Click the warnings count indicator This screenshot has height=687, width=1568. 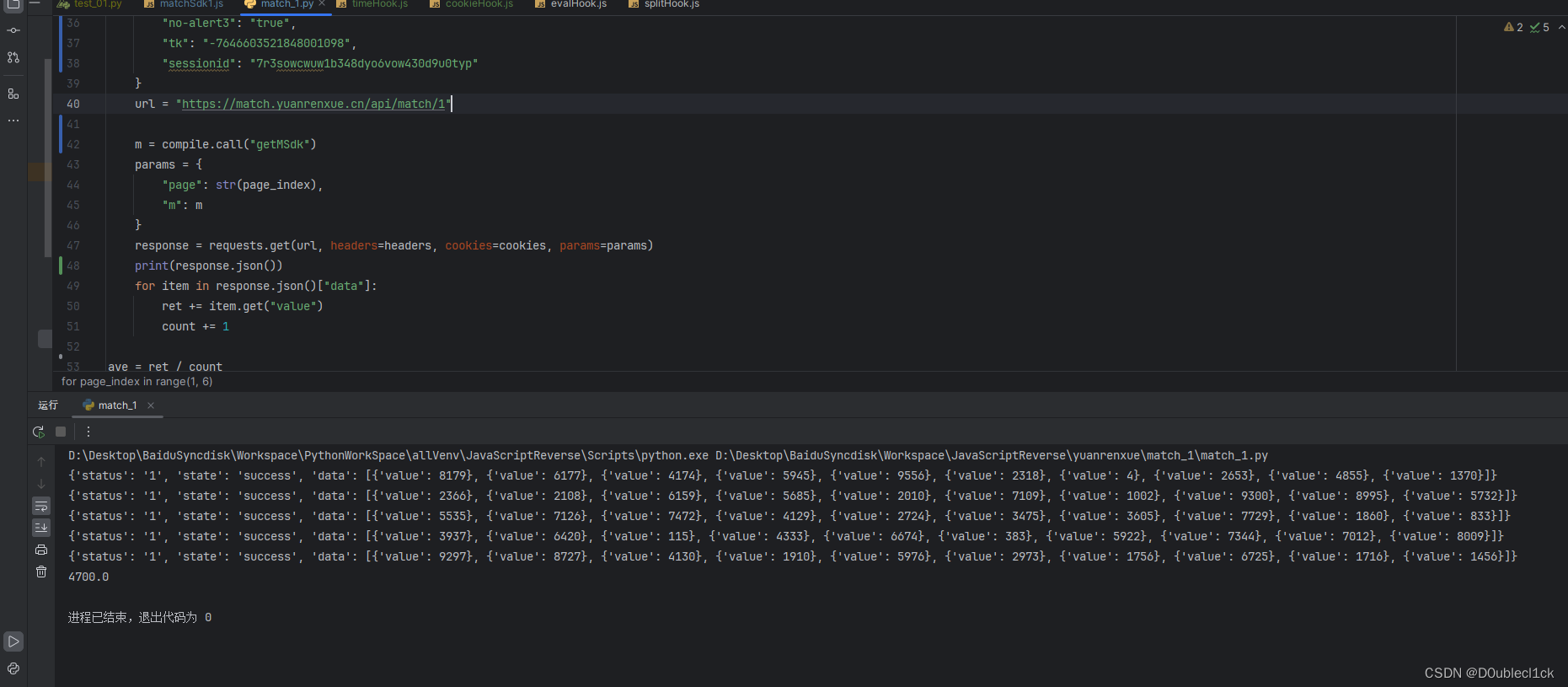click(x=1513, y=27)
